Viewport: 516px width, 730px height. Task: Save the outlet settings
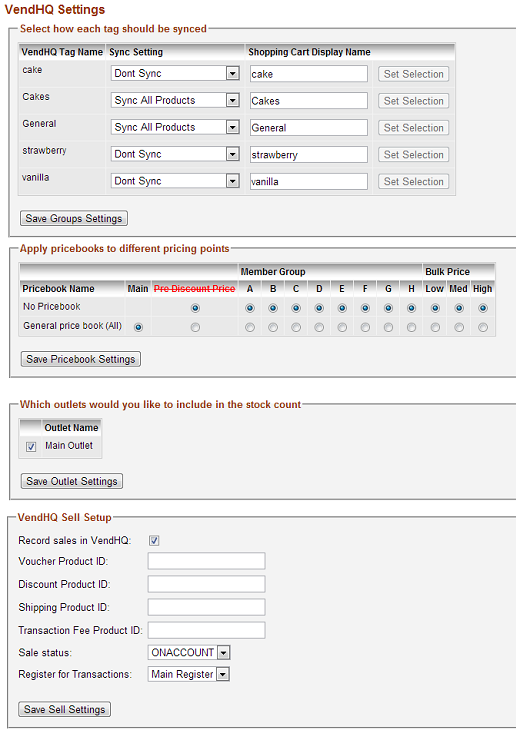pyautogui.click(x=72, y=481)
